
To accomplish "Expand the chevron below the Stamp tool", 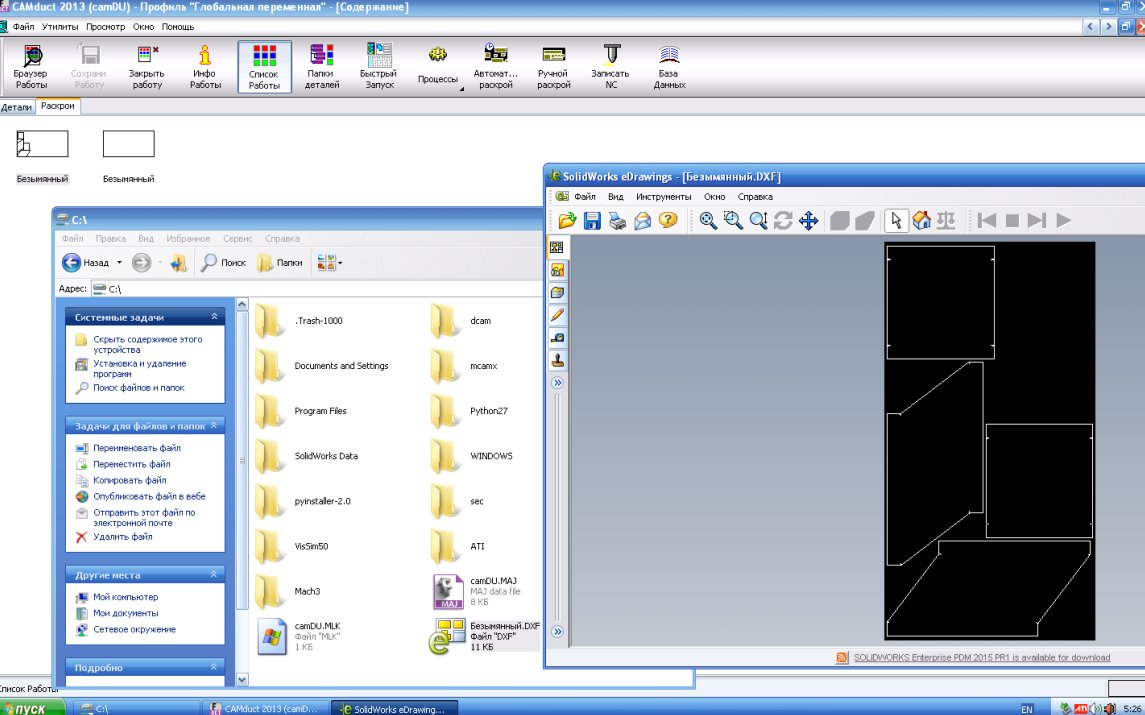I will click(x=557, y=383).
